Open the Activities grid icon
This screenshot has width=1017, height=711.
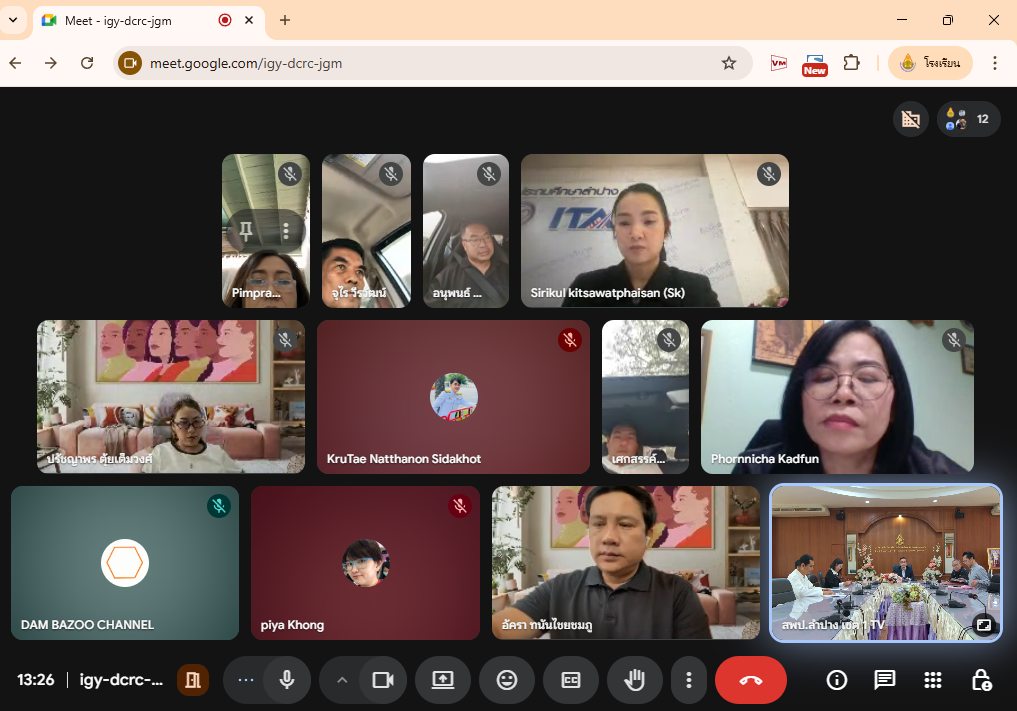click(932, 680)
